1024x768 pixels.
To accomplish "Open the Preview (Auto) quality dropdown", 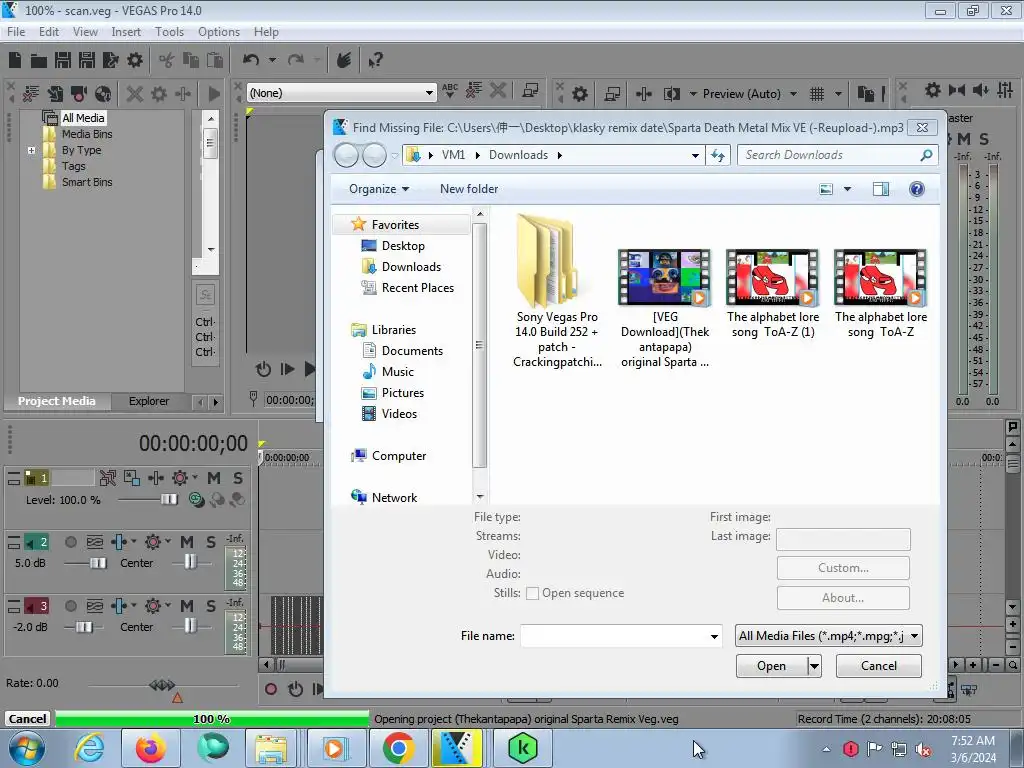I will (793, 94).
